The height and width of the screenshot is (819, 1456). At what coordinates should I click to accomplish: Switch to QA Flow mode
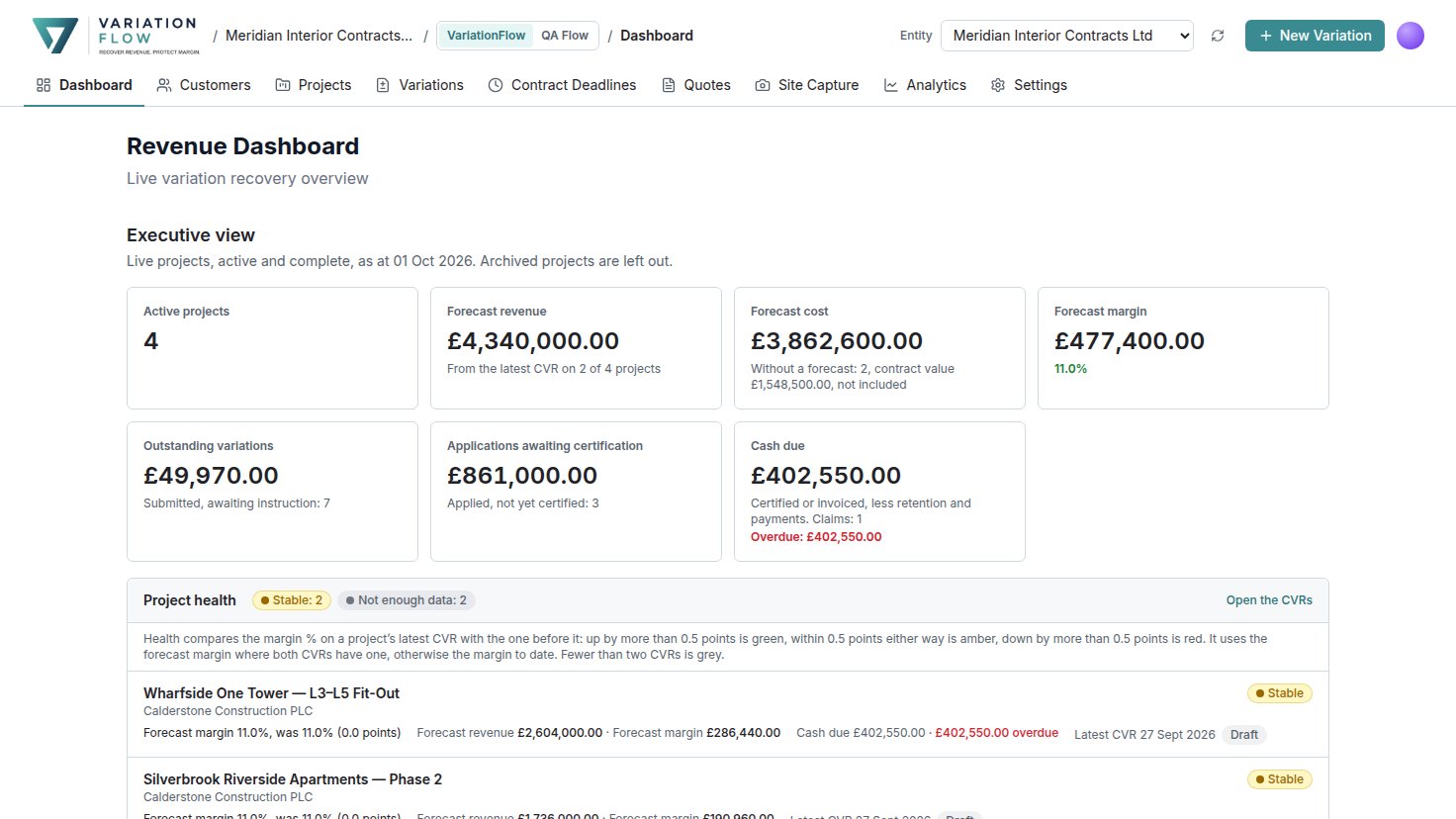point(565,36)
